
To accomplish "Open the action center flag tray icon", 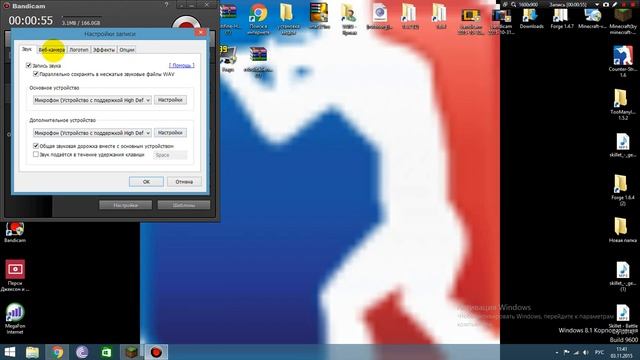I will pos(566,352).
